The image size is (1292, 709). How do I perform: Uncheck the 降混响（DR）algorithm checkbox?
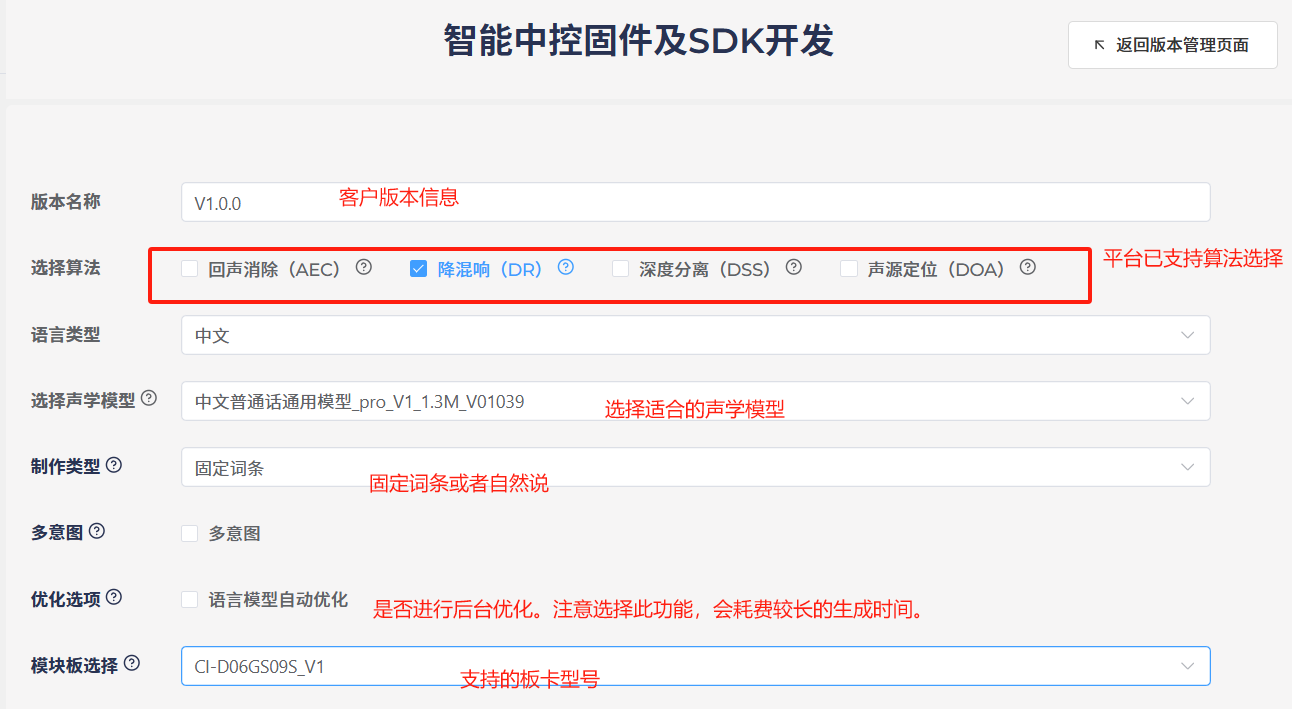pyautogui.click(x=419, y=268)
